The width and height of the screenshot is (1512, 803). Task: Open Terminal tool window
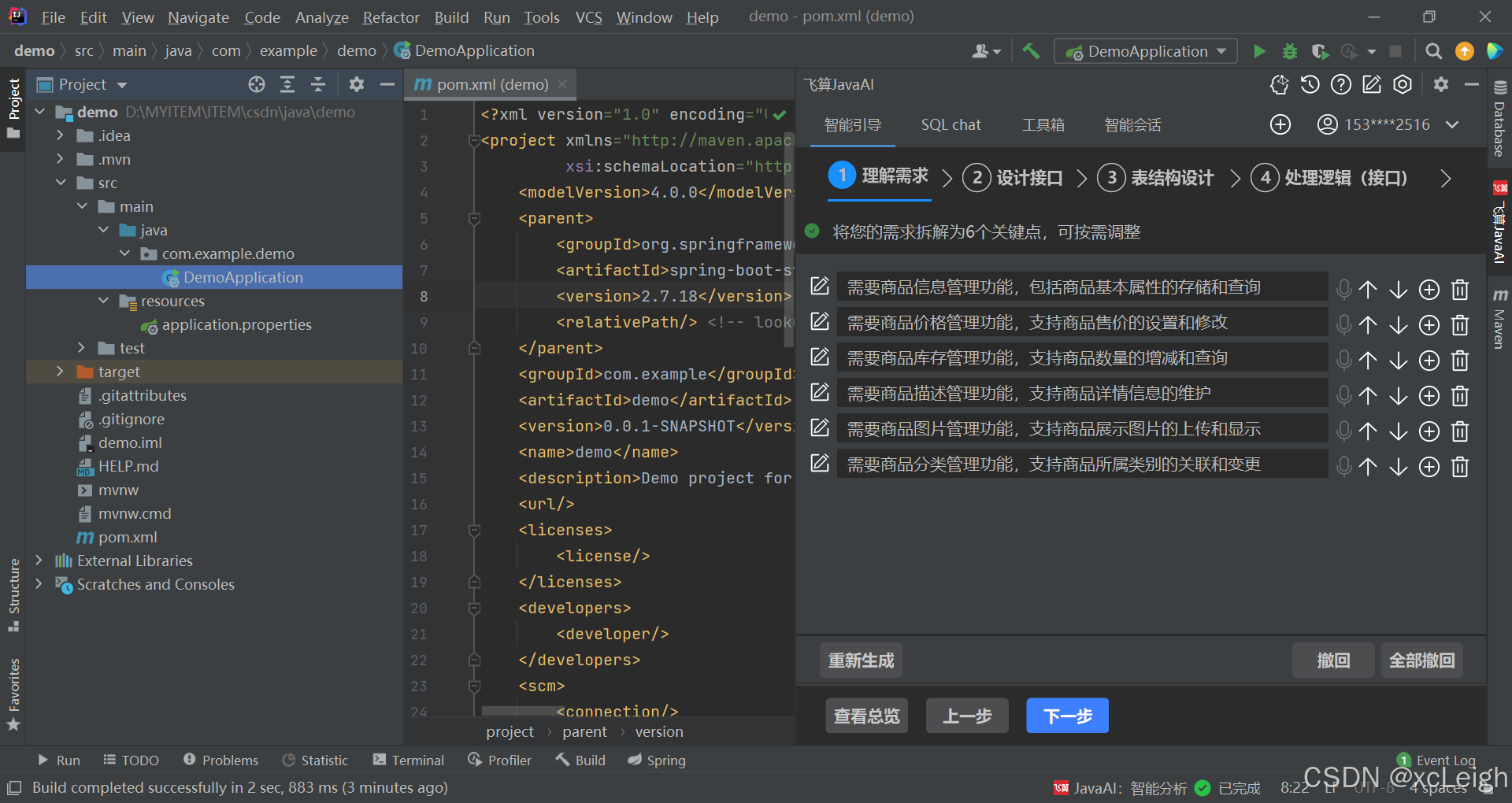click(408, 760)
